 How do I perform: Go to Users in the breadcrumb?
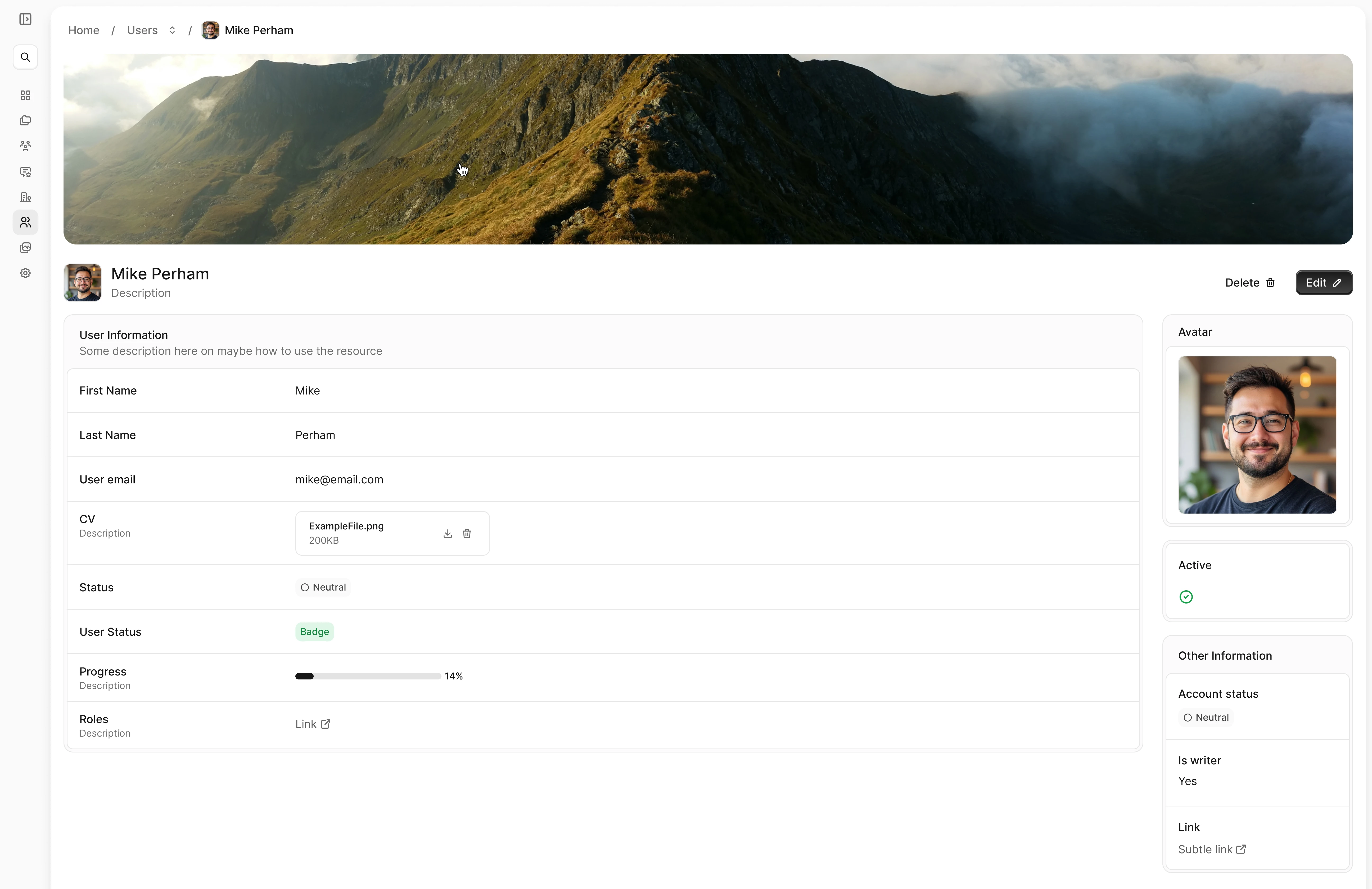pyautogui.click(x=142, y=30)
